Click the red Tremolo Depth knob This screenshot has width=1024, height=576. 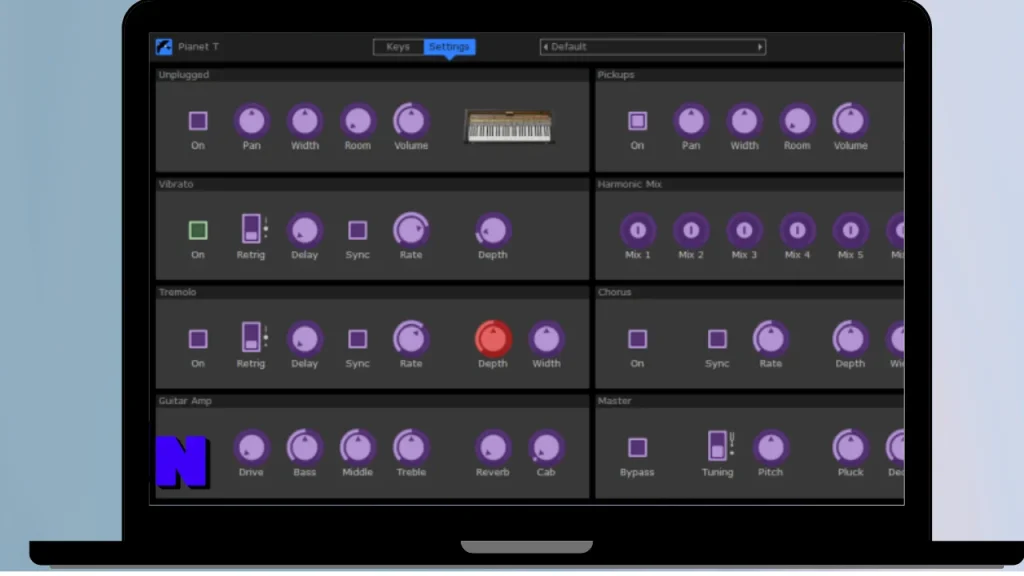coord(493,339)
